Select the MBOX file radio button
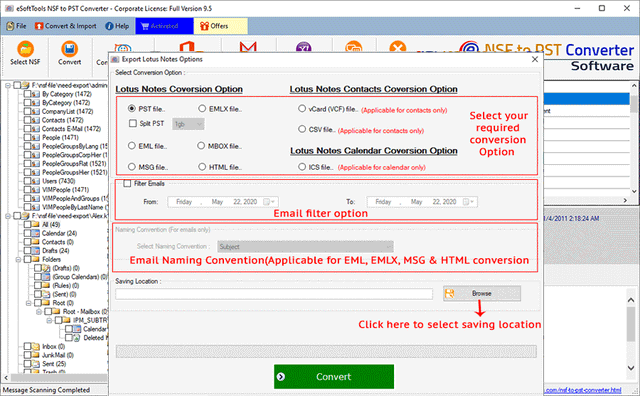 coord(201,146)
